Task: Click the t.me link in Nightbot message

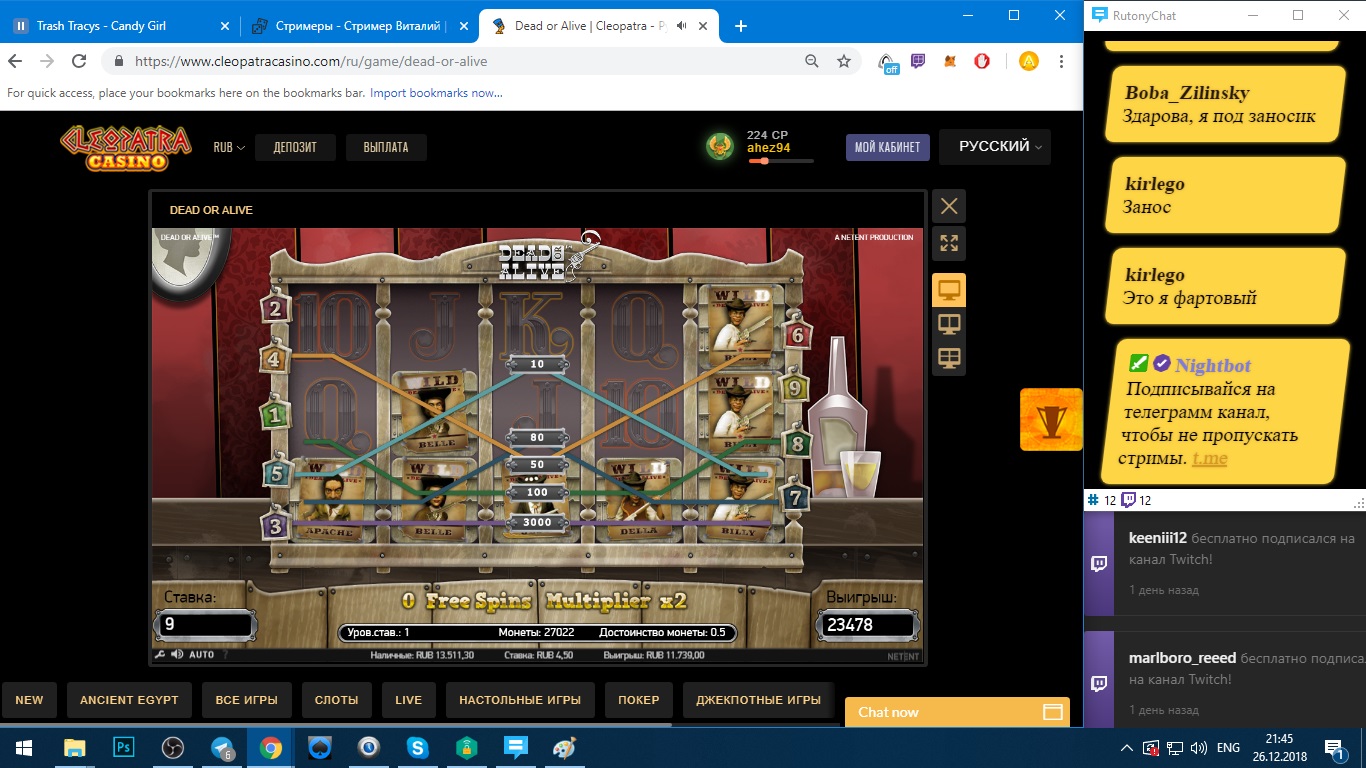Action: point(1209,458)
